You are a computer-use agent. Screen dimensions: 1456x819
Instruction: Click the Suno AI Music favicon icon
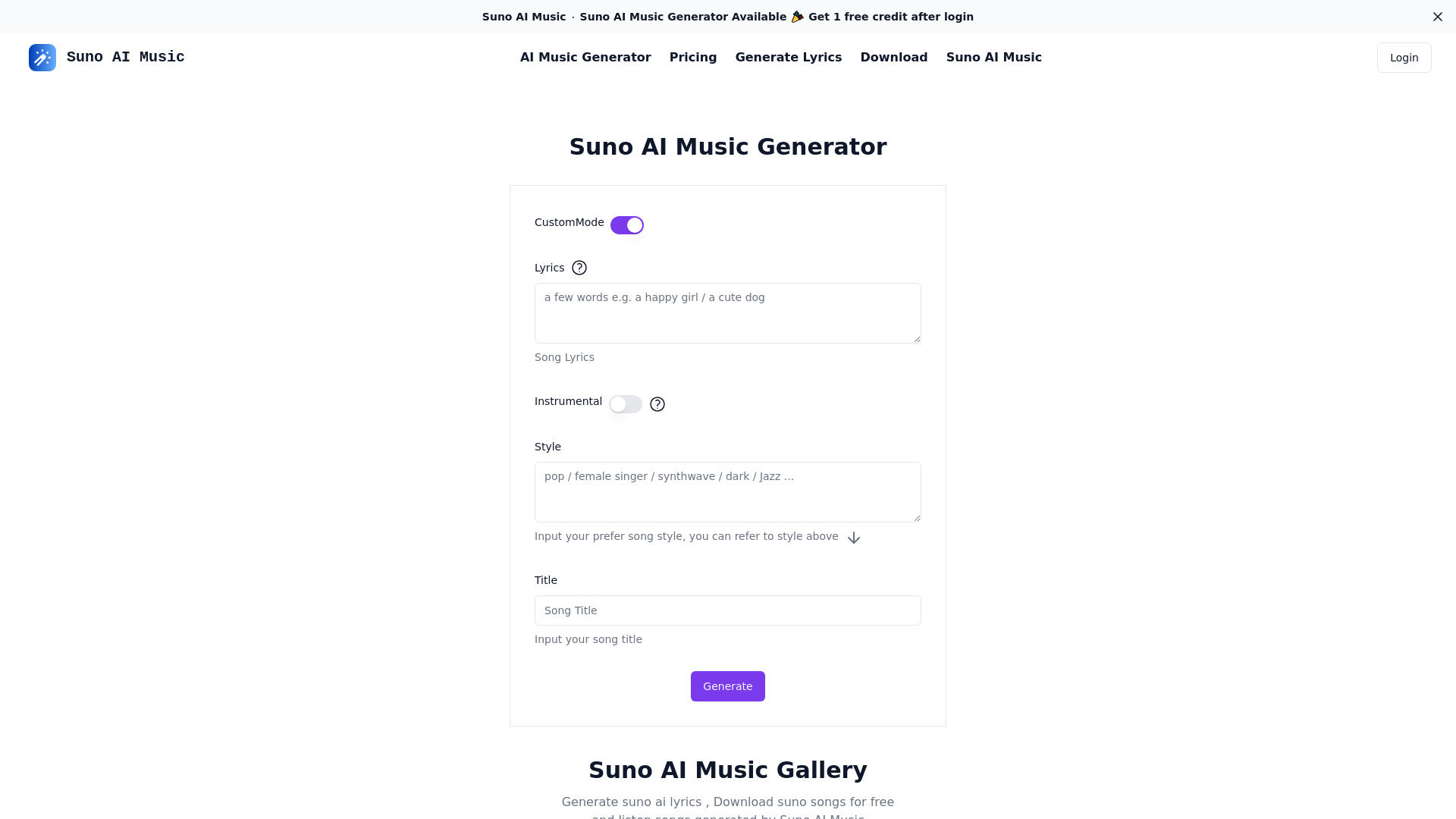(42, 57)
